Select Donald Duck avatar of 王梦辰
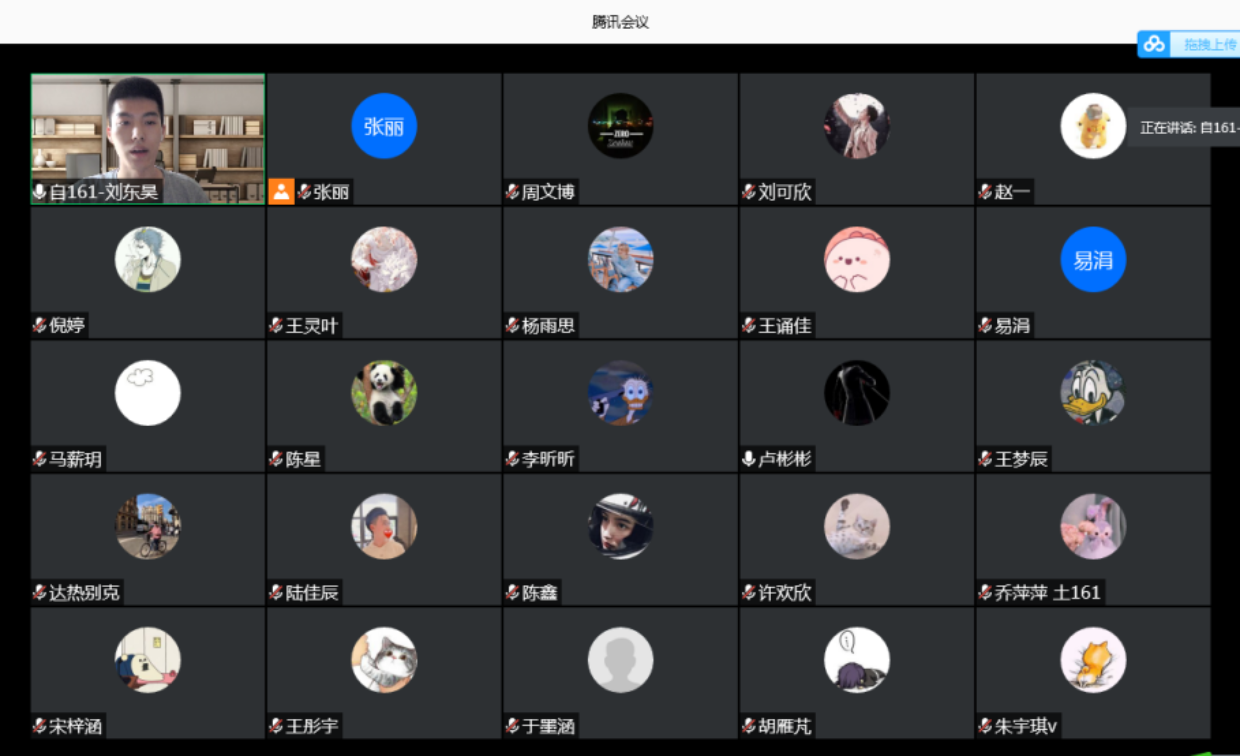The height and width of the screenshot is (756, 1240). (1093, 393)
